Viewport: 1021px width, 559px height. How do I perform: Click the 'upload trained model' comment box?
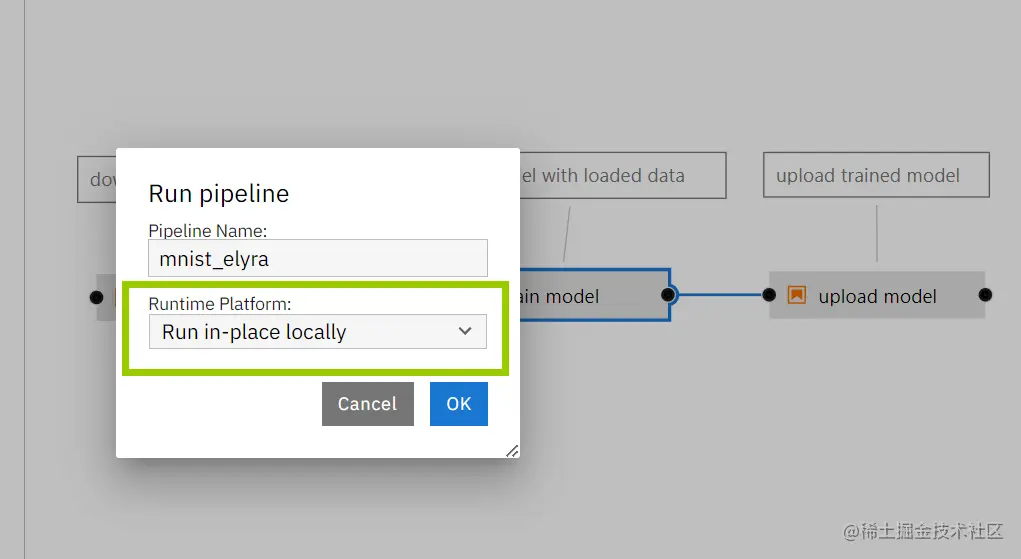(876, 176)
